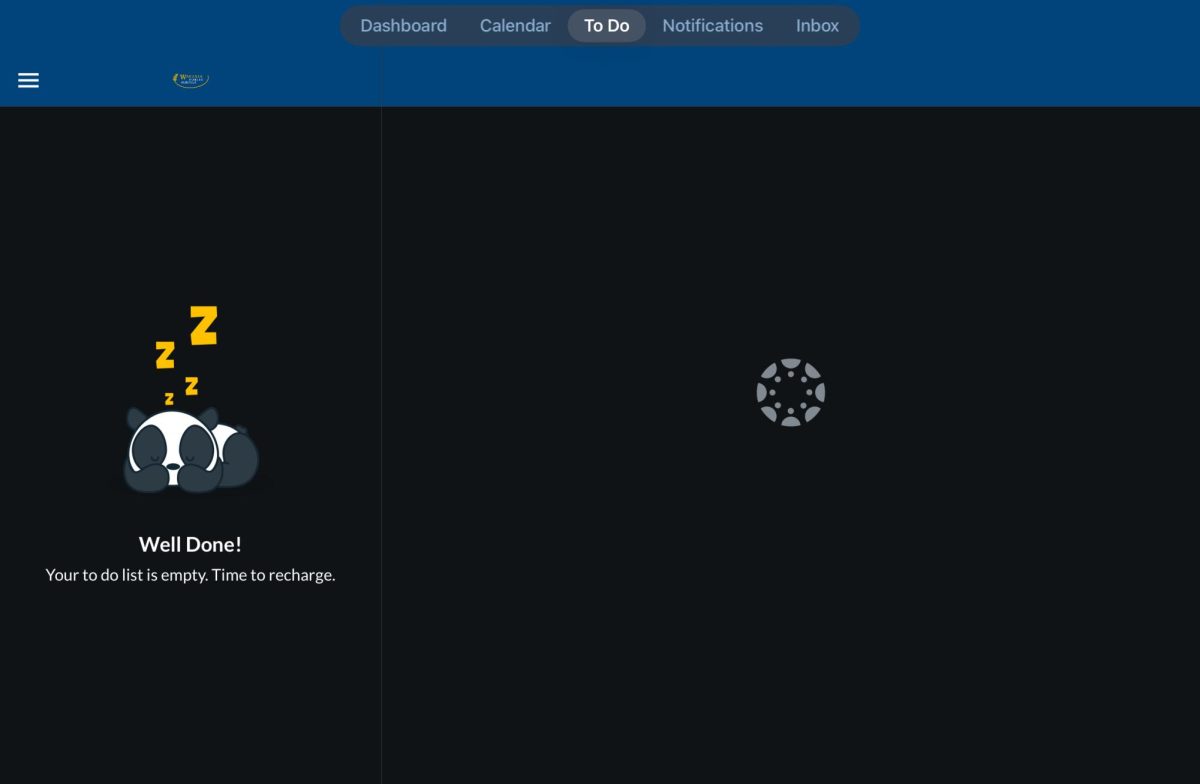The image size is (1200, 784).
Task: Click the "Your to do list is empty" message
Action: [x=190, y=575]
